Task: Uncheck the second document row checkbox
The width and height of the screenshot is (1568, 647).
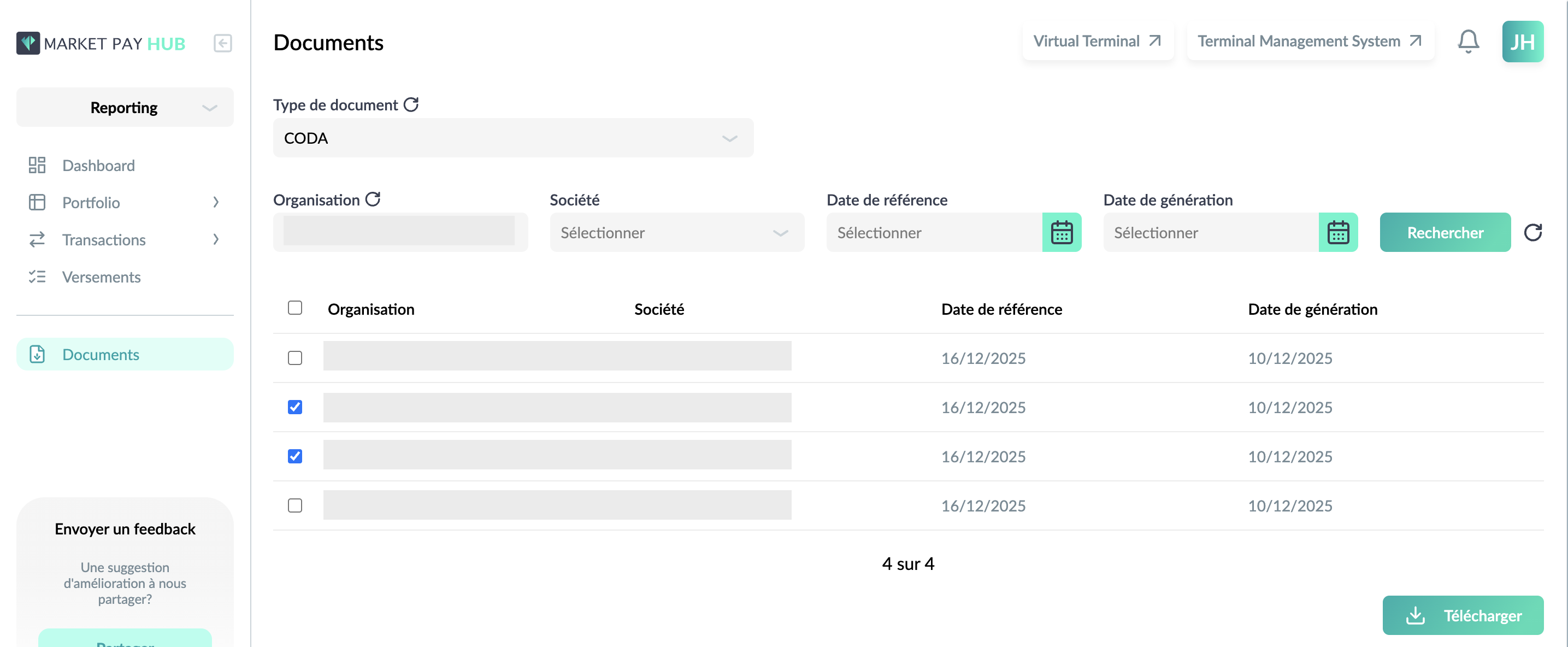Action: click(294, 407)
